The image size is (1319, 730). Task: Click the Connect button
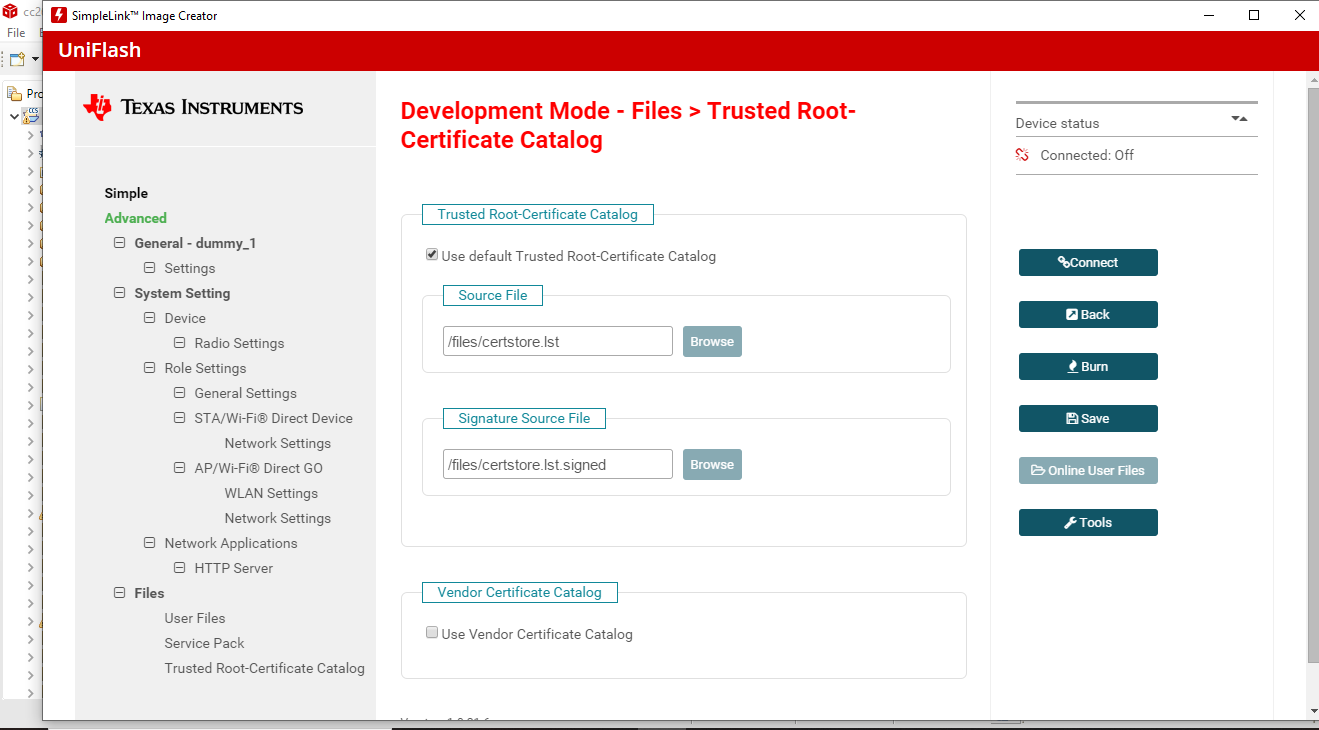click(x=1088, y=262)
